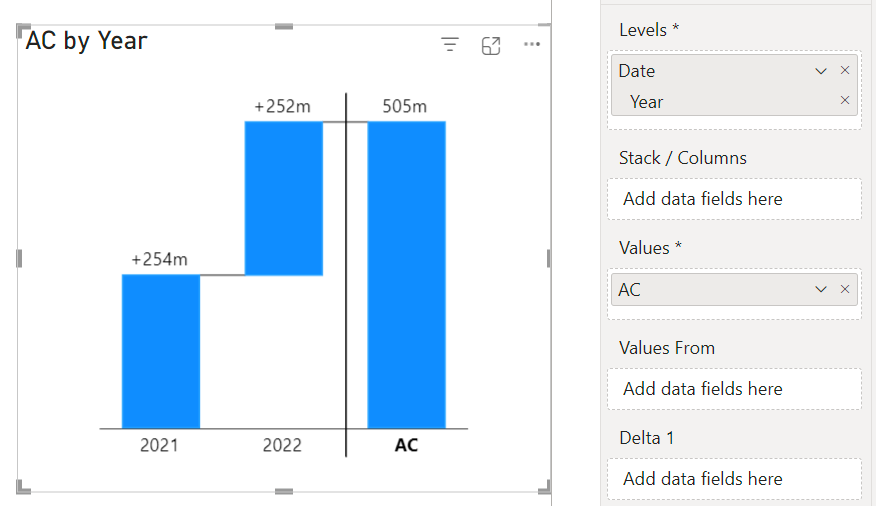The image size is (876, 506).
Task: Open the More options ellipsis menu
Action: click(531, 45)
